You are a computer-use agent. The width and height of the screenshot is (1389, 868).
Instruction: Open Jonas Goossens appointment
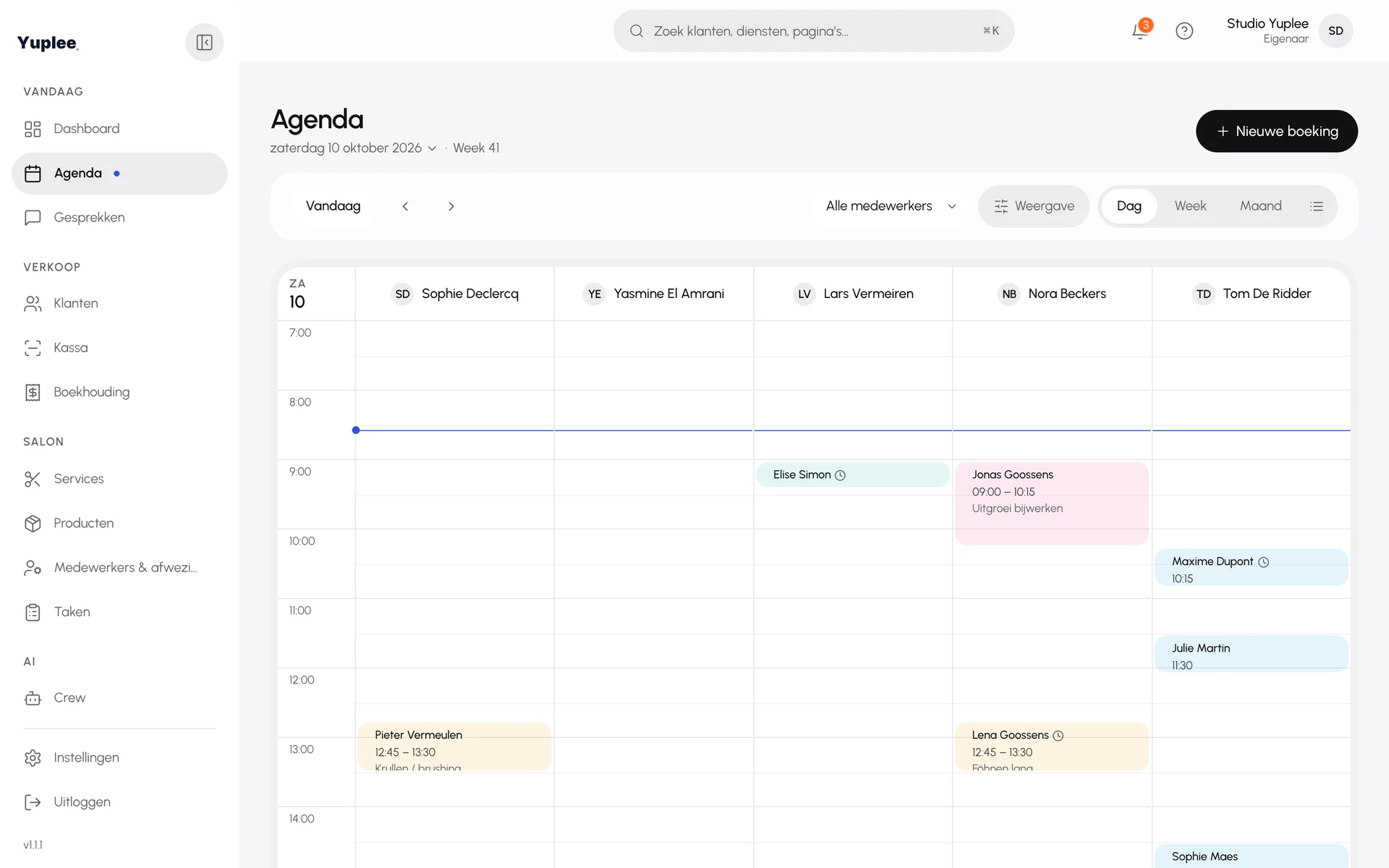(1052, 503)
